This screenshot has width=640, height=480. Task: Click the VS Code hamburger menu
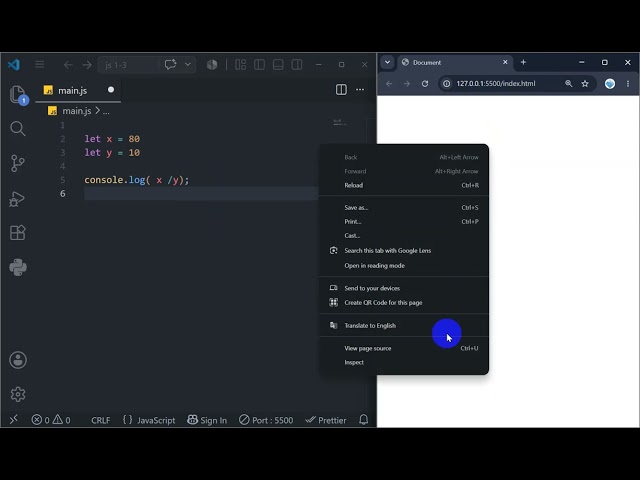click(40, 64)
